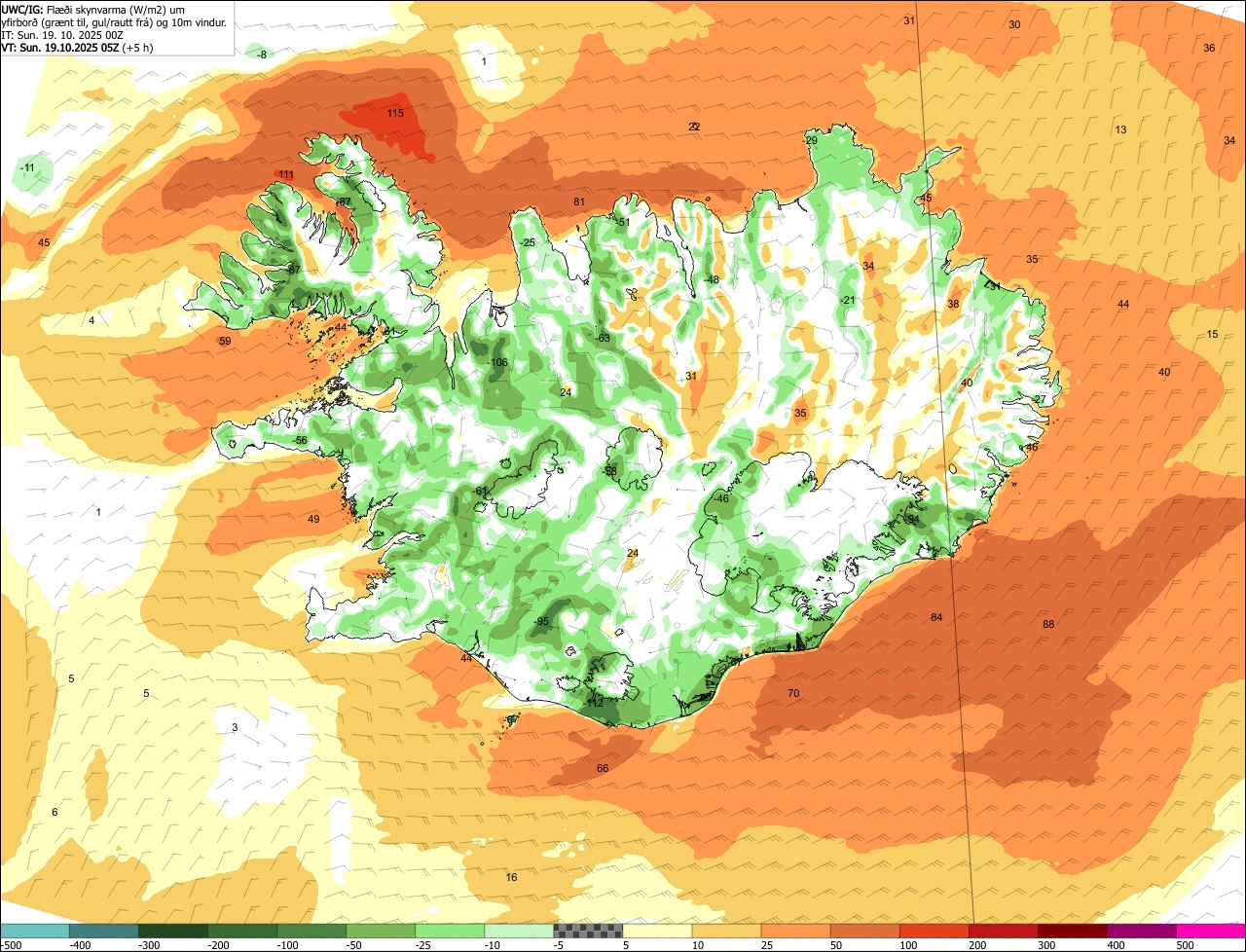This screenshot has height=952, width=1246.
Task: Click the 70 value off the southeast coast
Action: click(793, 694)
